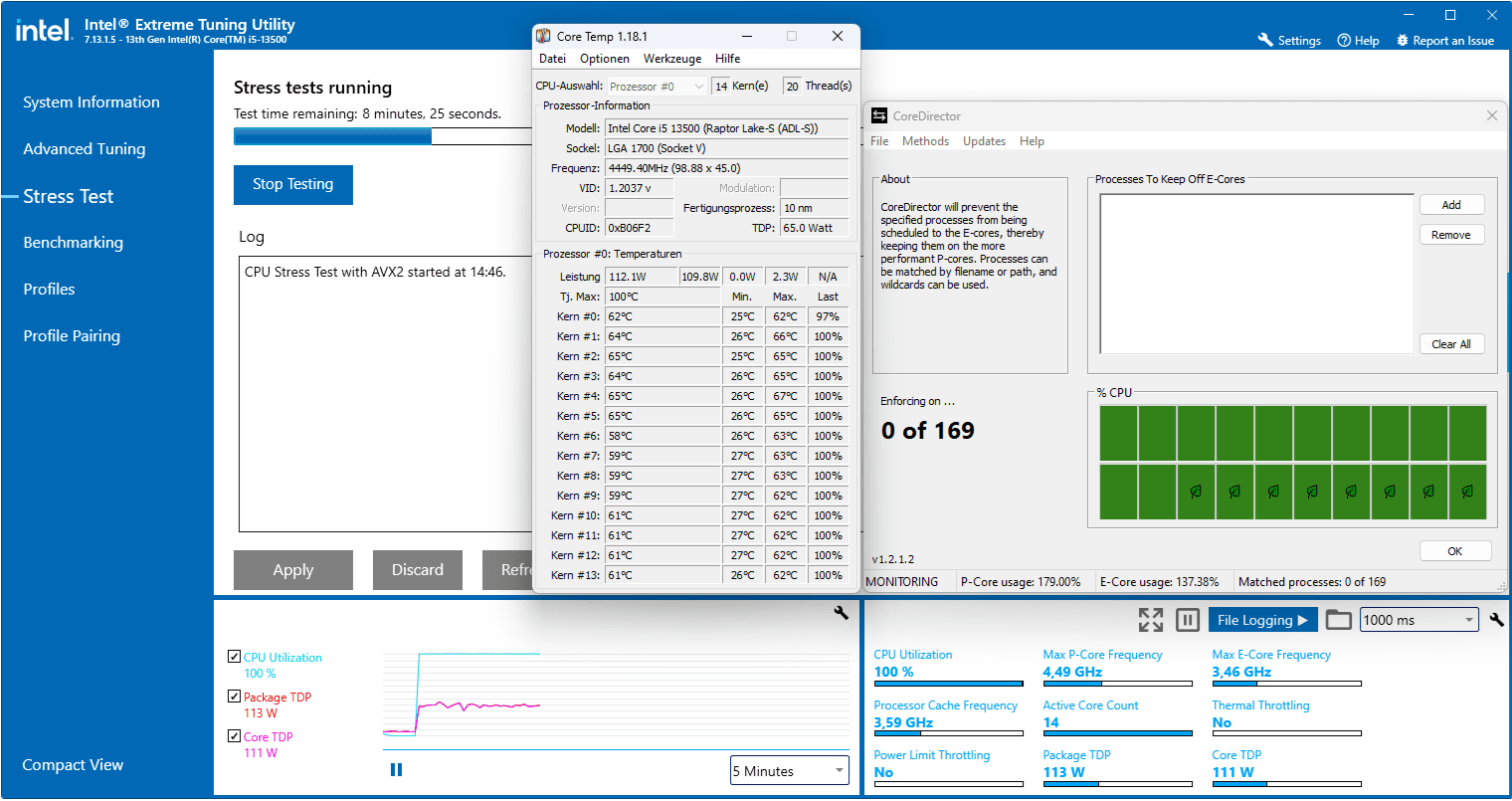The width and height of the screenshot is (1512, 801).
Task: Click the Thermal Throttling 'No' value
Action: 1222,723
